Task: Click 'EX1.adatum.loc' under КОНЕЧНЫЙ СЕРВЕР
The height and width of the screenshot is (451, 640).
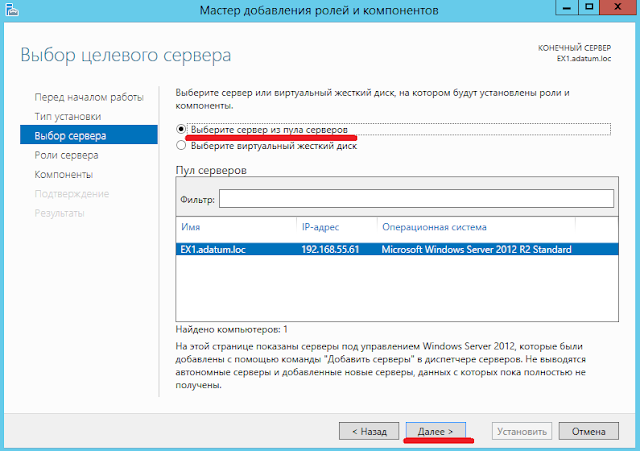Action: click(x=584, y=58)
